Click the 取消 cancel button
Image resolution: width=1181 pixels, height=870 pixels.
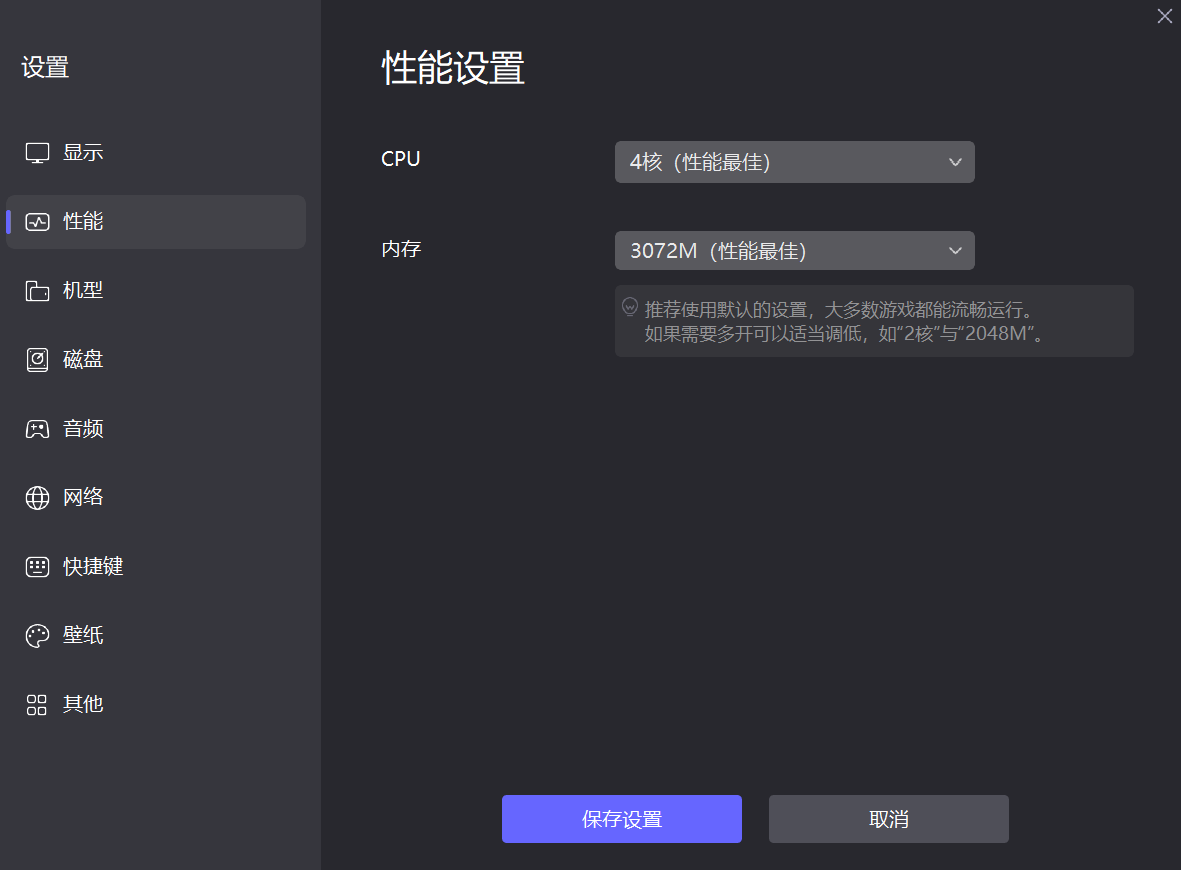888,818
